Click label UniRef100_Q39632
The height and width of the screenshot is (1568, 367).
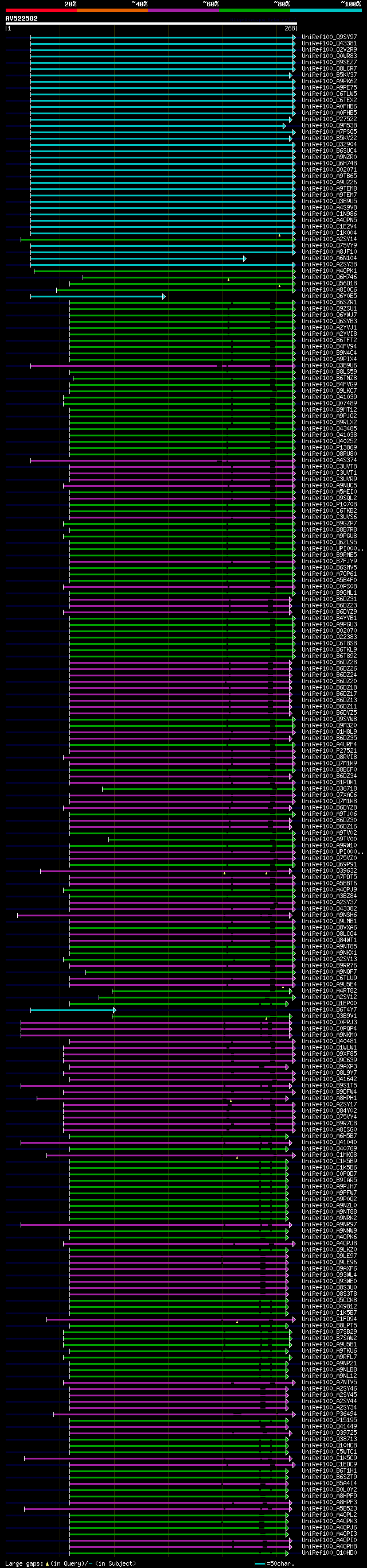tap(329, 870)
